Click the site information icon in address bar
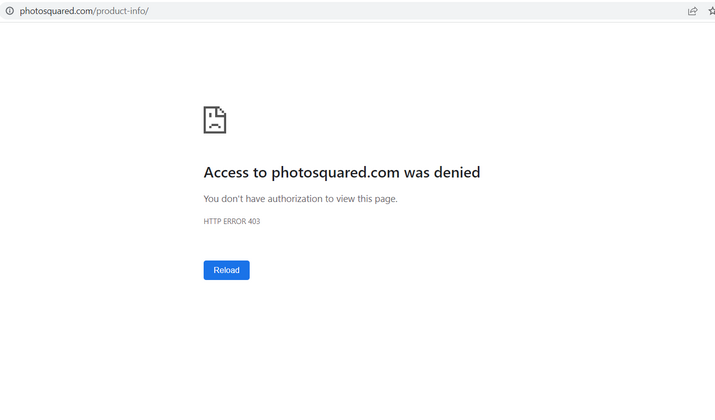 tap(10, 11)
